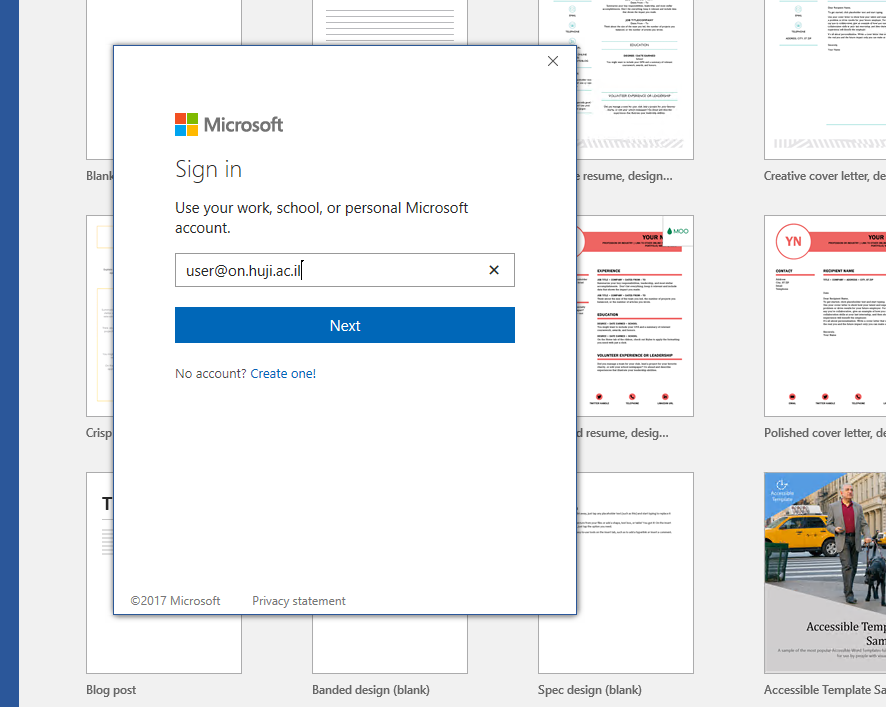886x707 pixels.
Task: Open the Privacy statement link
Action: (x=298, y=601)
